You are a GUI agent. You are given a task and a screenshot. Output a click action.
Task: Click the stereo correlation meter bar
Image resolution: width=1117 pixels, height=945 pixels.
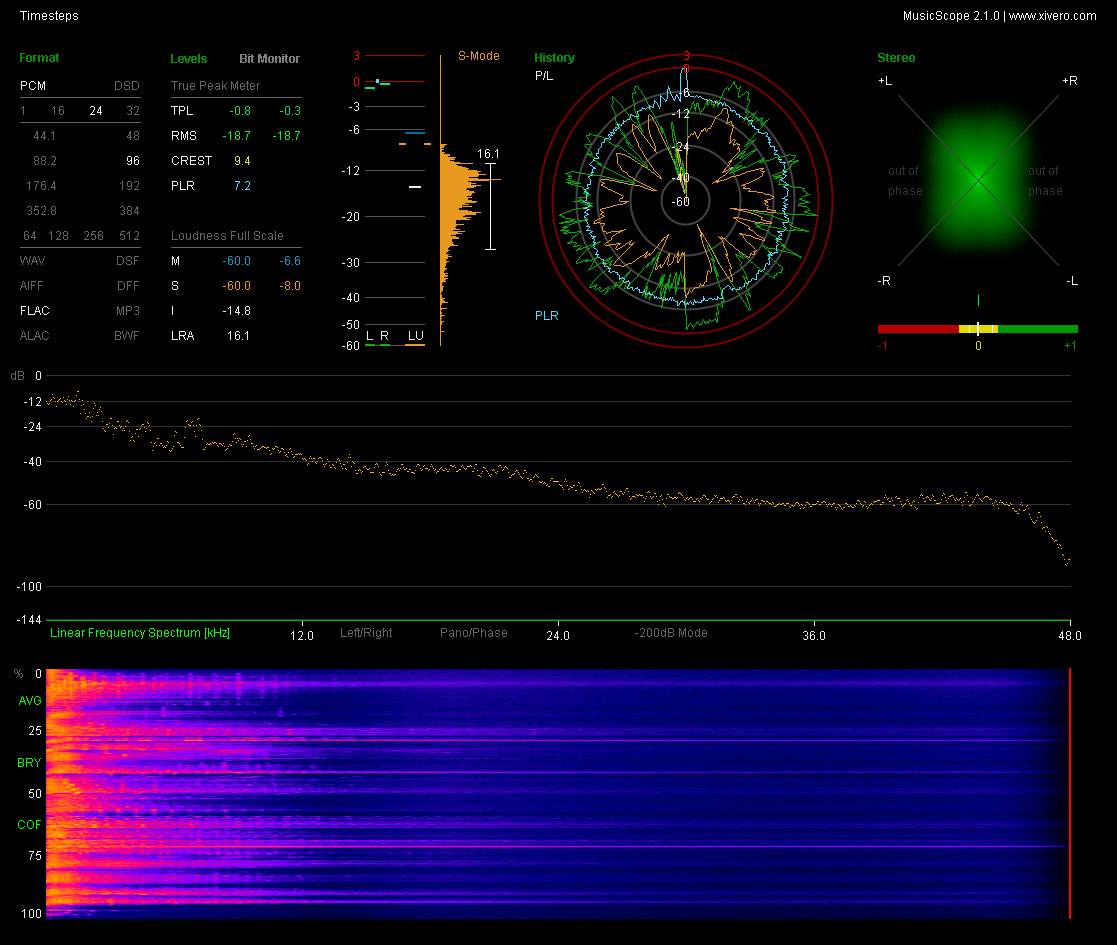977,328
